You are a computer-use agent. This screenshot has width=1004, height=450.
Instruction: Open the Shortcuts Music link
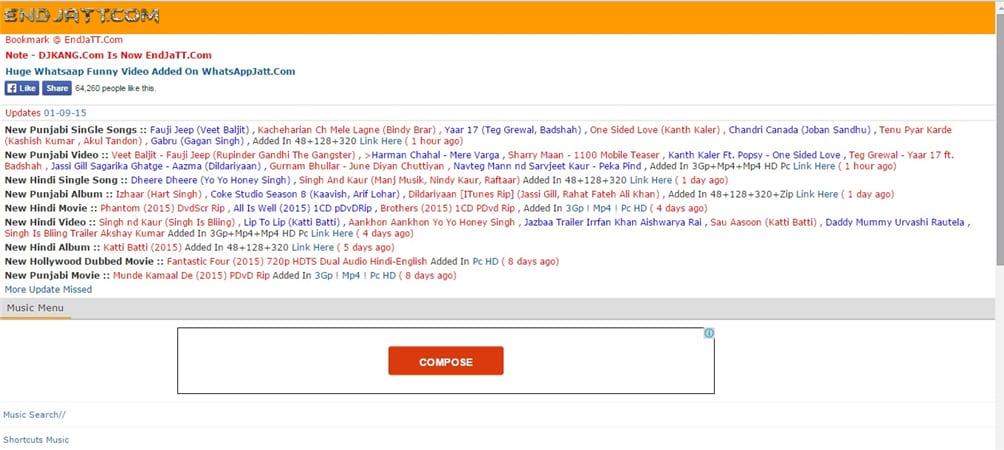[36, 440]
